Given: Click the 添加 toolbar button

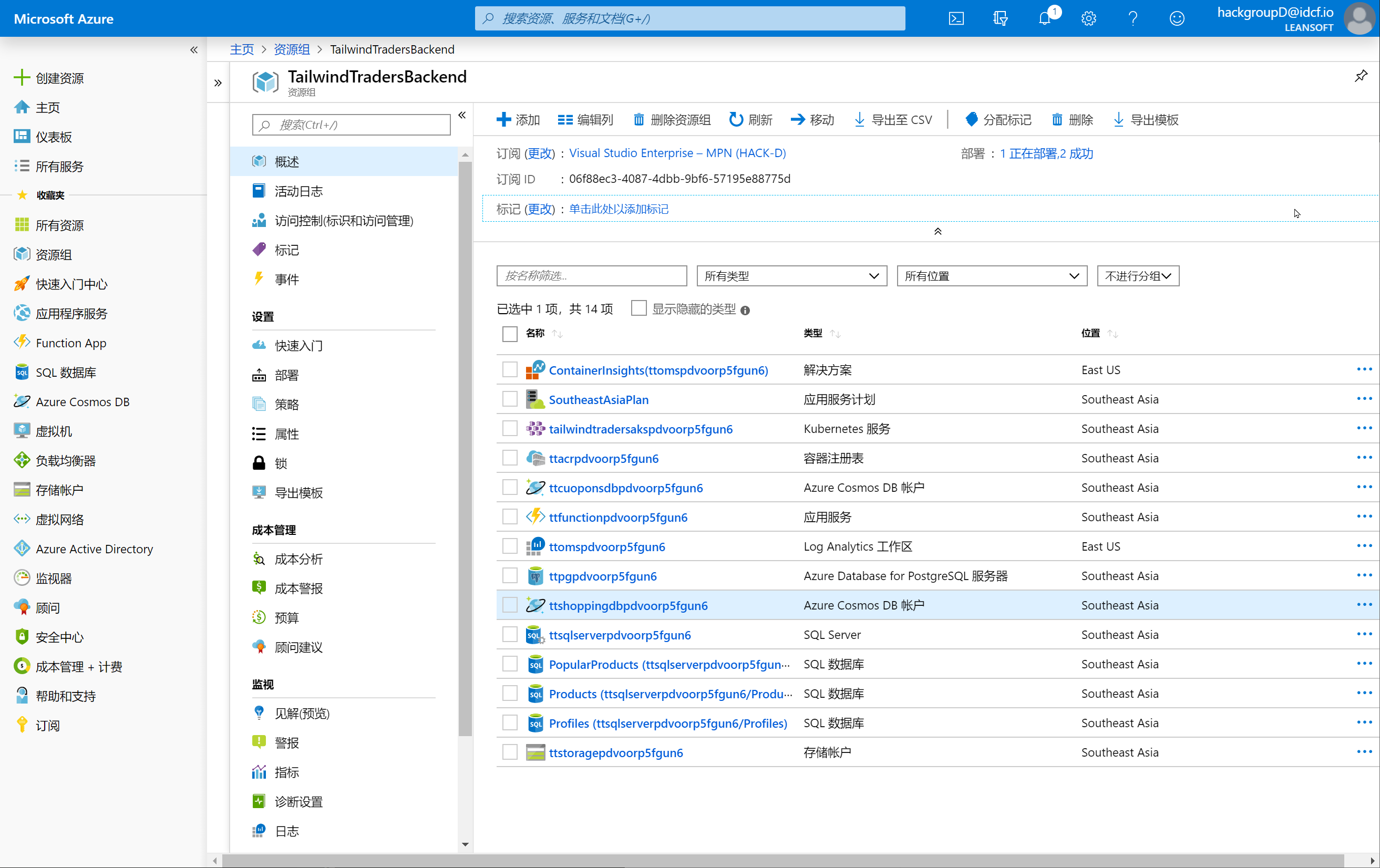Looking at the screenshot, I should tap(518, 120).
